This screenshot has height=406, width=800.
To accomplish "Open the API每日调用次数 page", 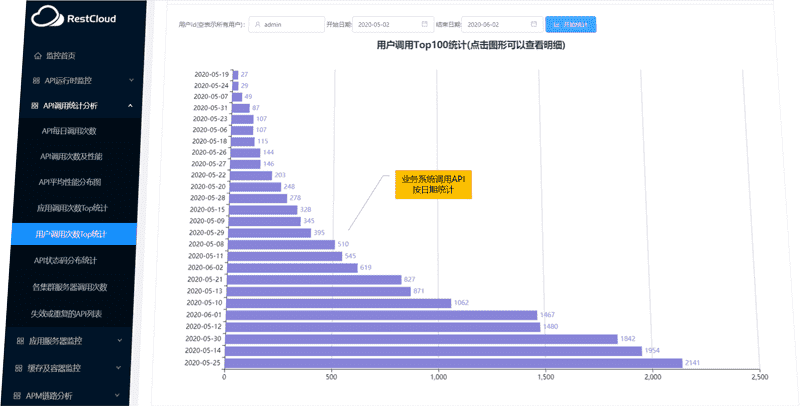I will tap(69, 131).
